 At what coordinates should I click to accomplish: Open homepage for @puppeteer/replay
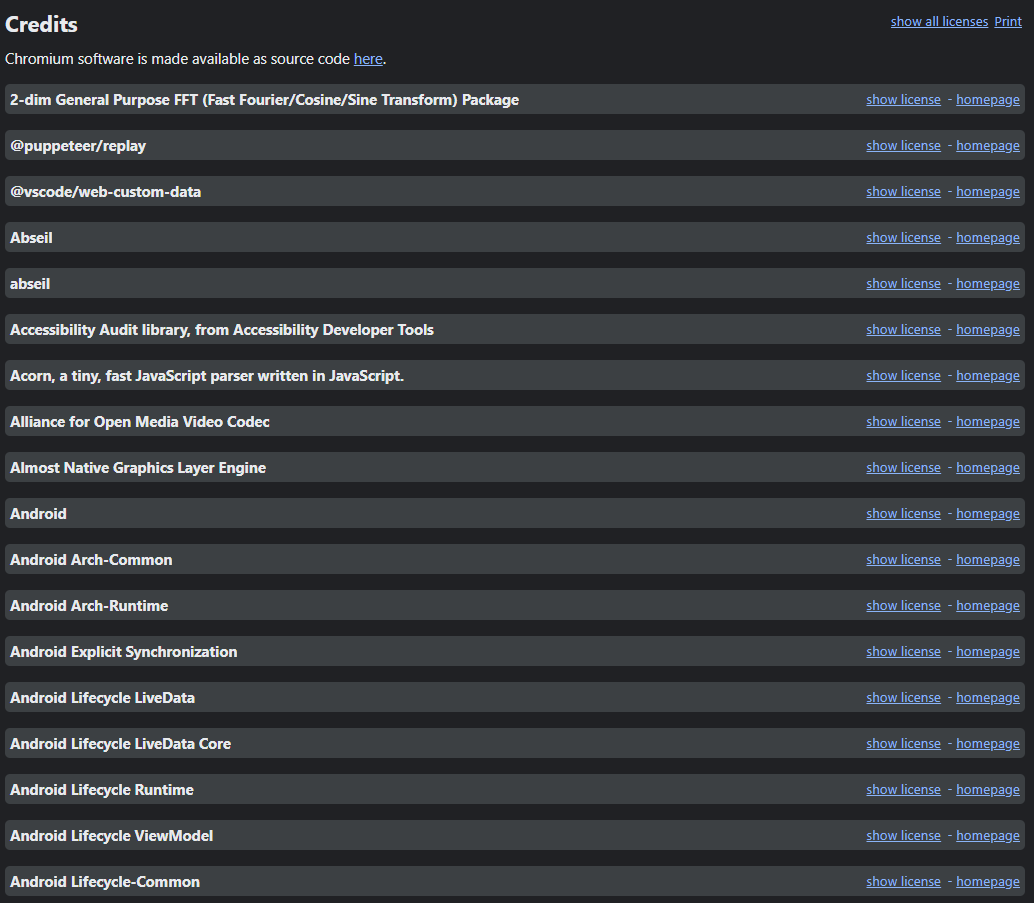[988, 146]
